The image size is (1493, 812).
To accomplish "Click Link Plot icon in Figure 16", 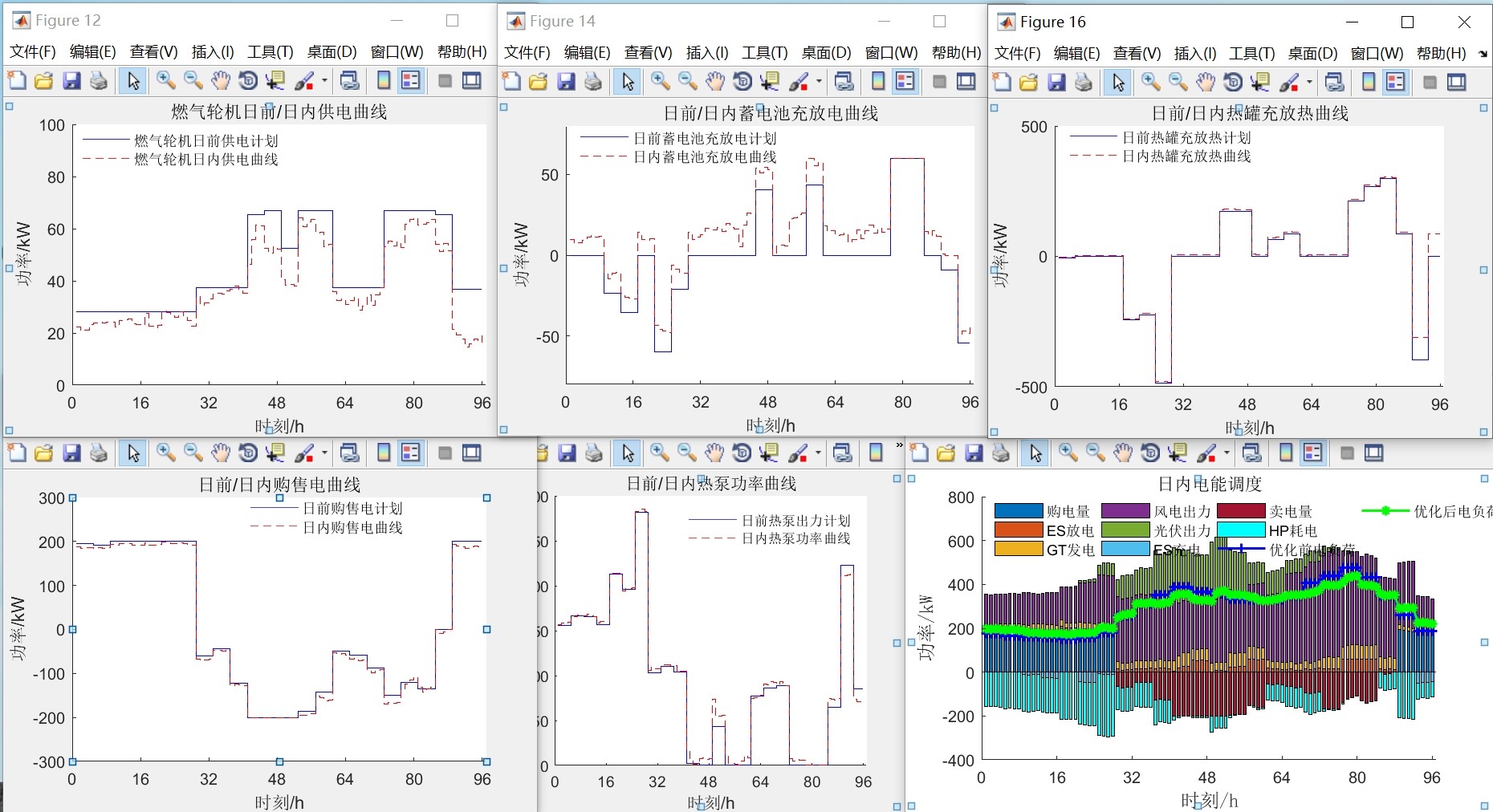I will point(1335,82).
